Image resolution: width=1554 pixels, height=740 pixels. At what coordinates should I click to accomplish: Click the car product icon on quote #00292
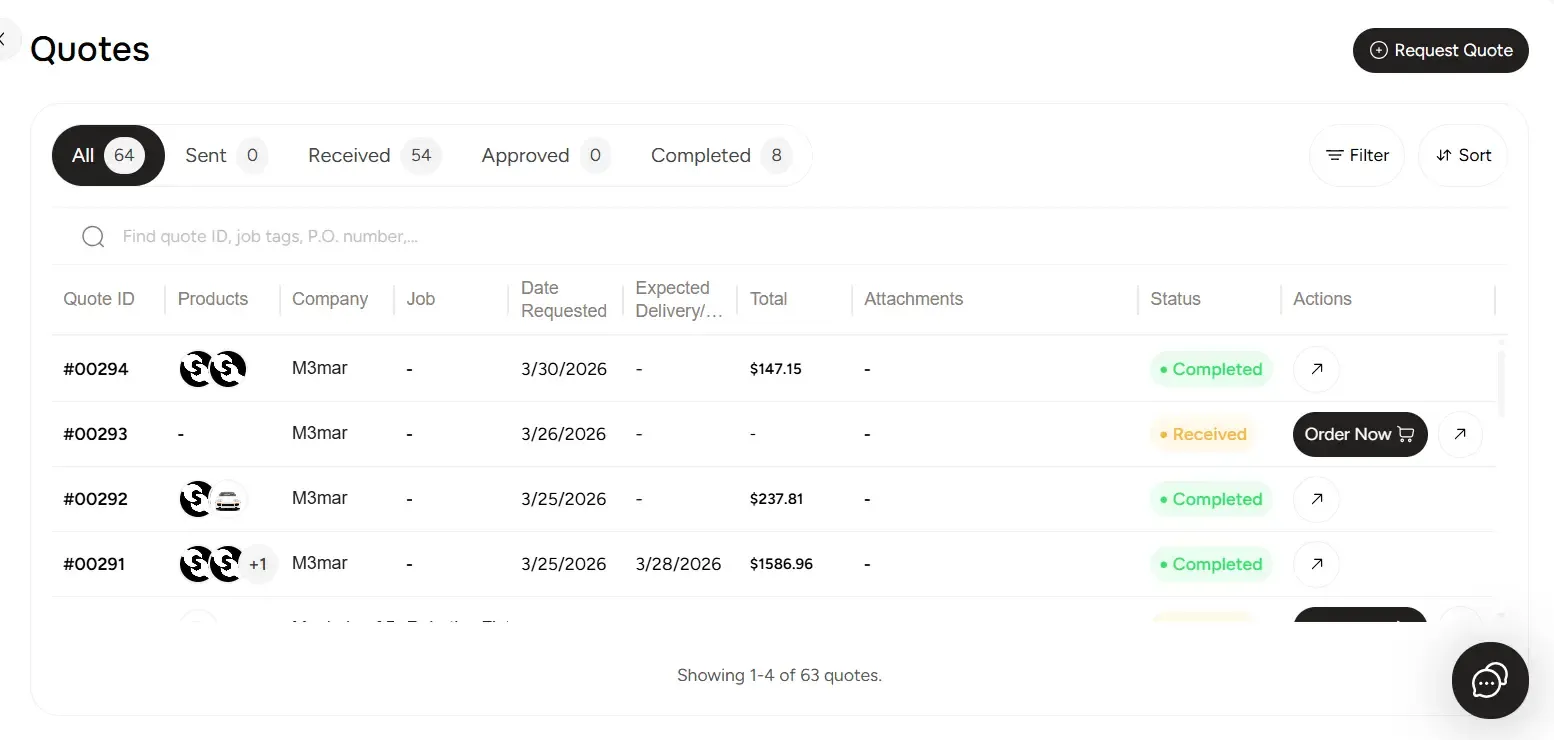(x=229, y=499)
